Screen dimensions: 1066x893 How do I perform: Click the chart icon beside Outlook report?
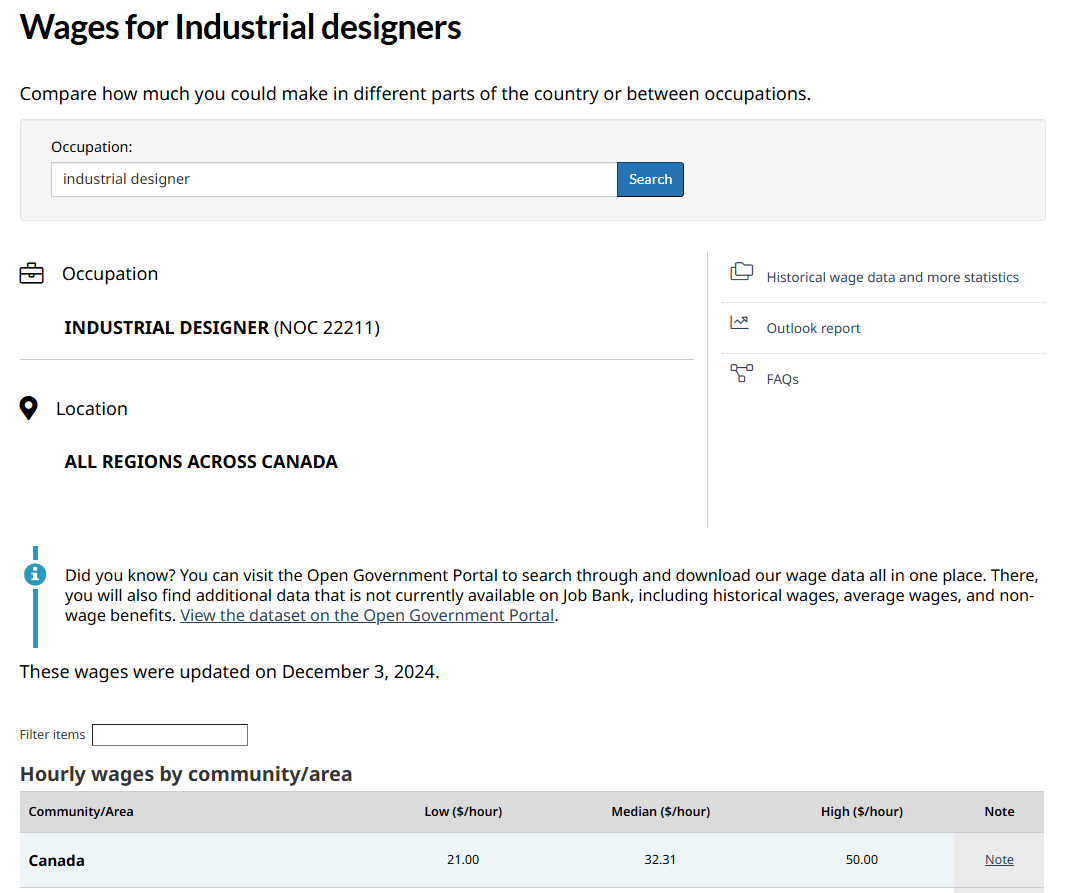click(740, 323)
